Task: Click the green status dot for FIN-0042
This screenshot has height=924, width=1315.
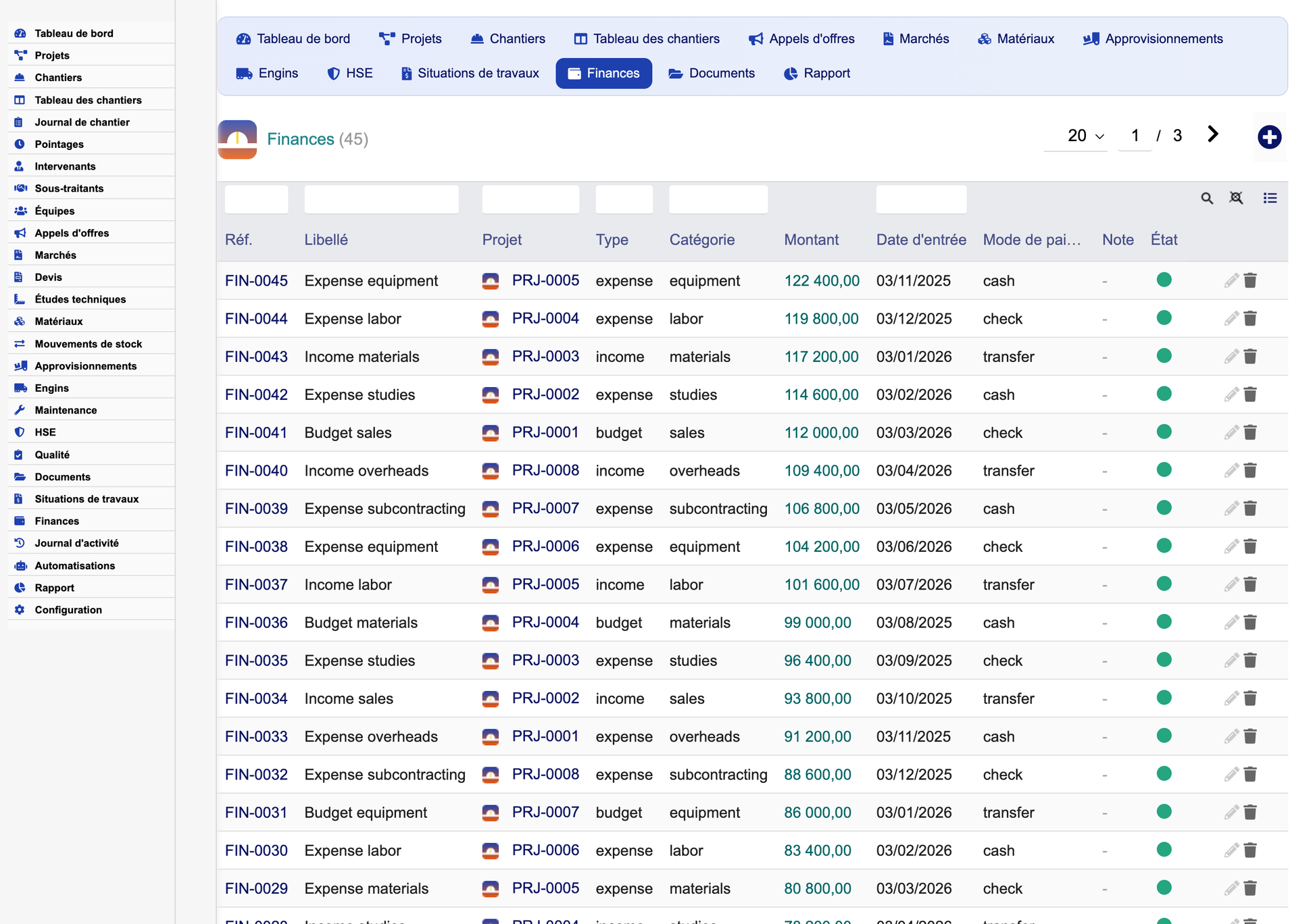Action: [1164, 394]
